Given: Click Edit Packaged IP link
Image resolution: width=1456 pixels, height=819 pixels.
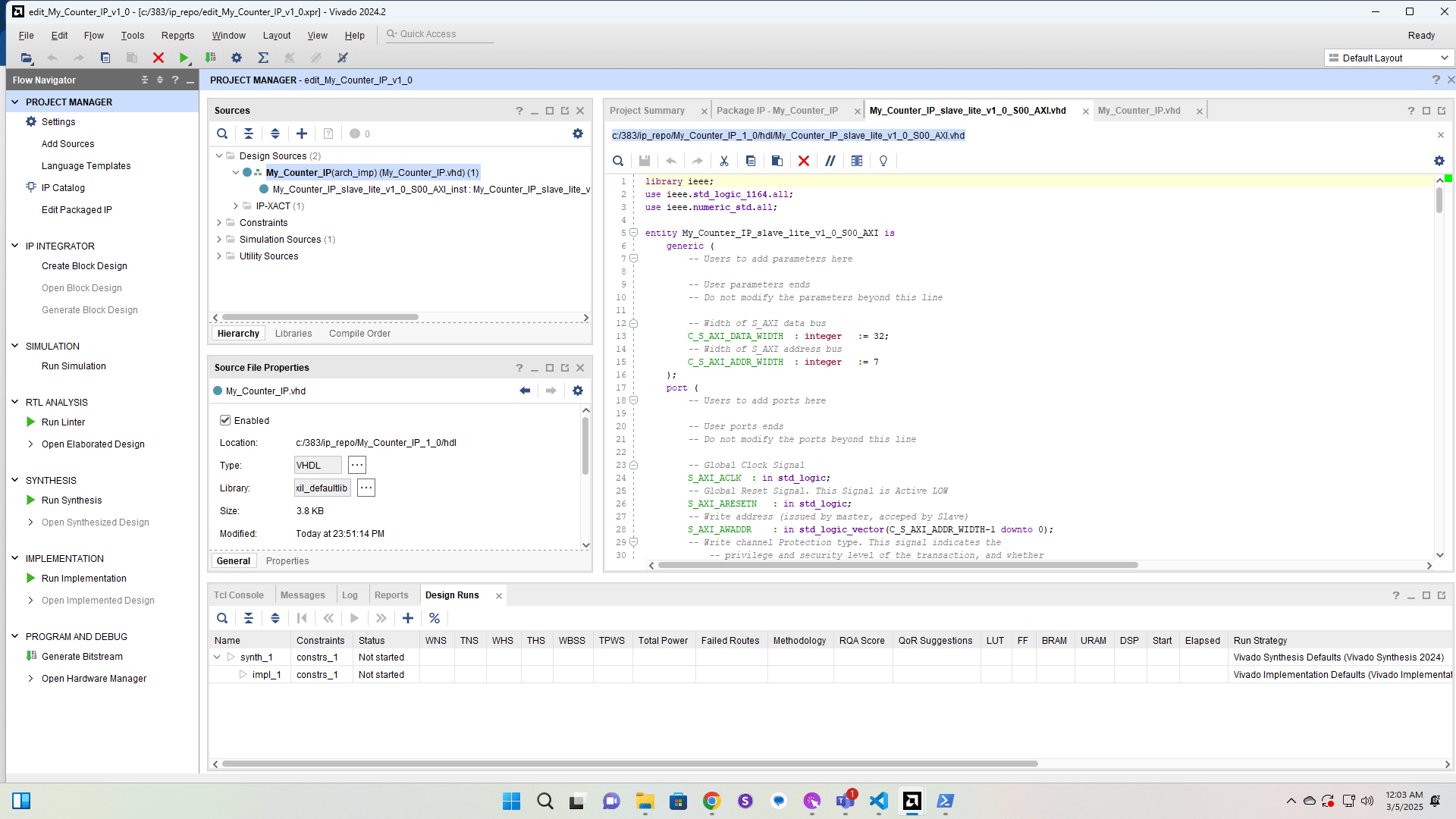Looking at the screenshot, I should click(x=77, y=210).
